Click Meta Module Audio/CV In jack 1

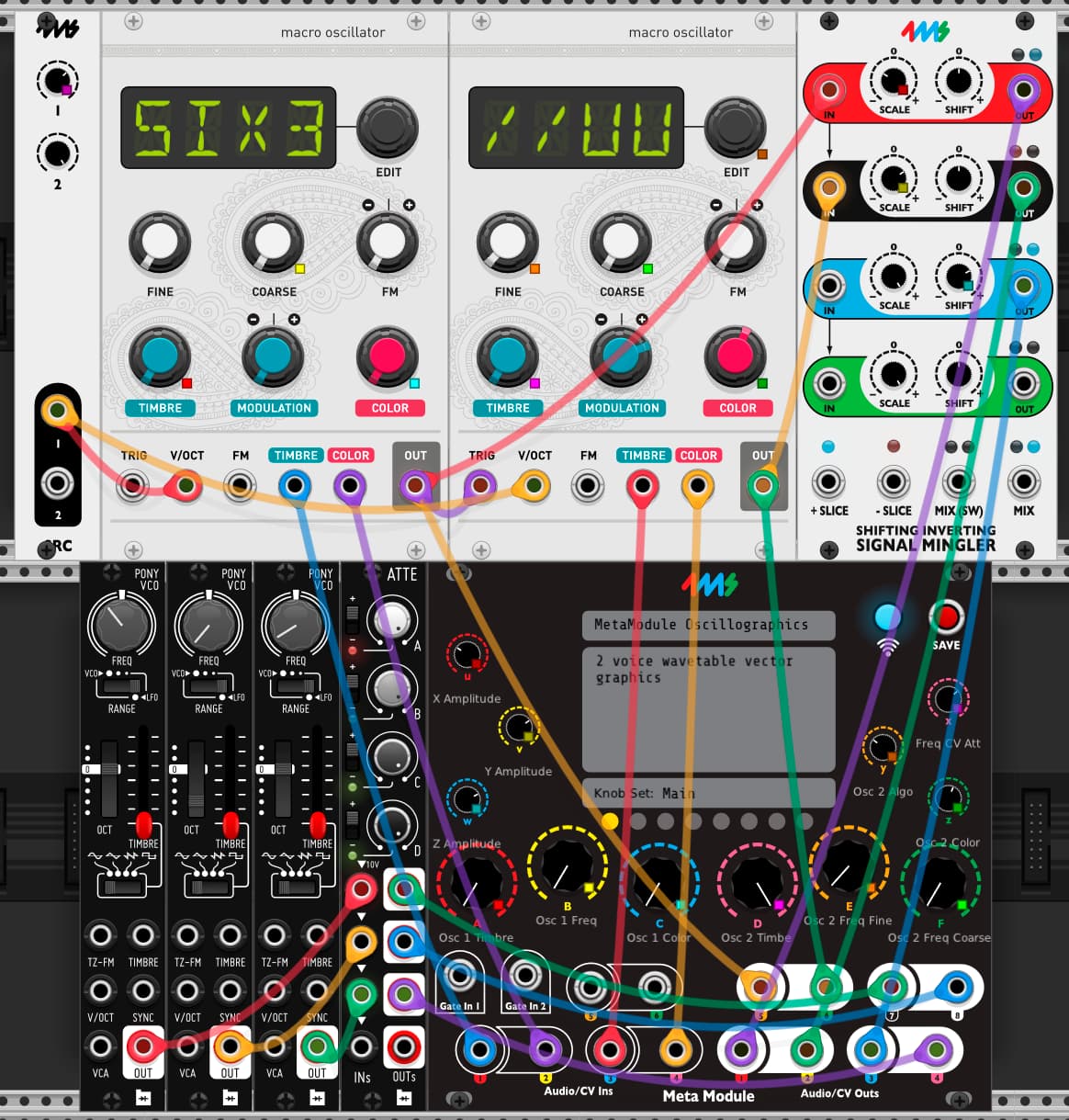(479, 1048)
